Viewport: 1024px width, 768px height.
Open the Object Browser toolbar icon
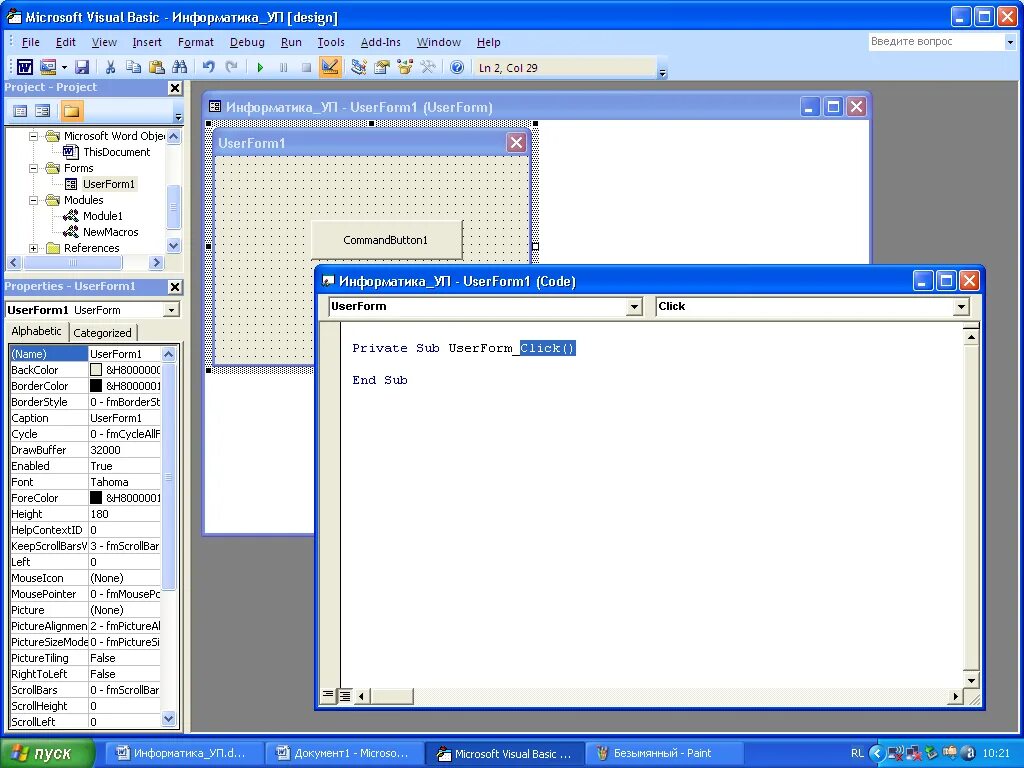pyautogui.click(x=405, y=67)
